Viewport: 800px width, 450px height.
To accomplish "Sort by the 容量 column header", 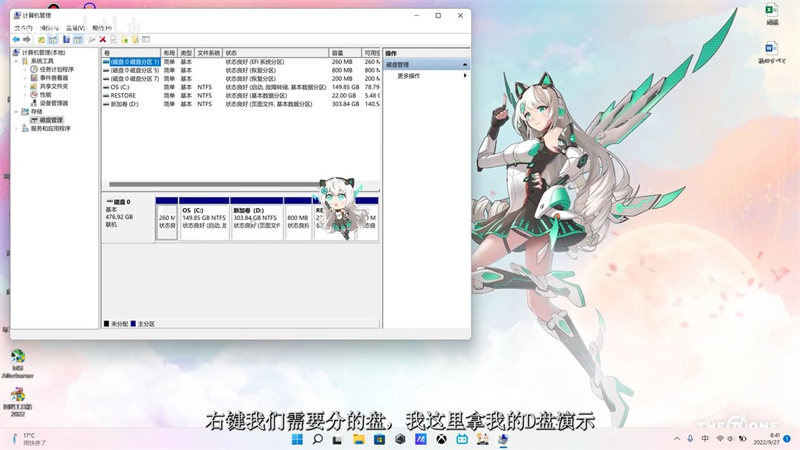I will 345,53.
